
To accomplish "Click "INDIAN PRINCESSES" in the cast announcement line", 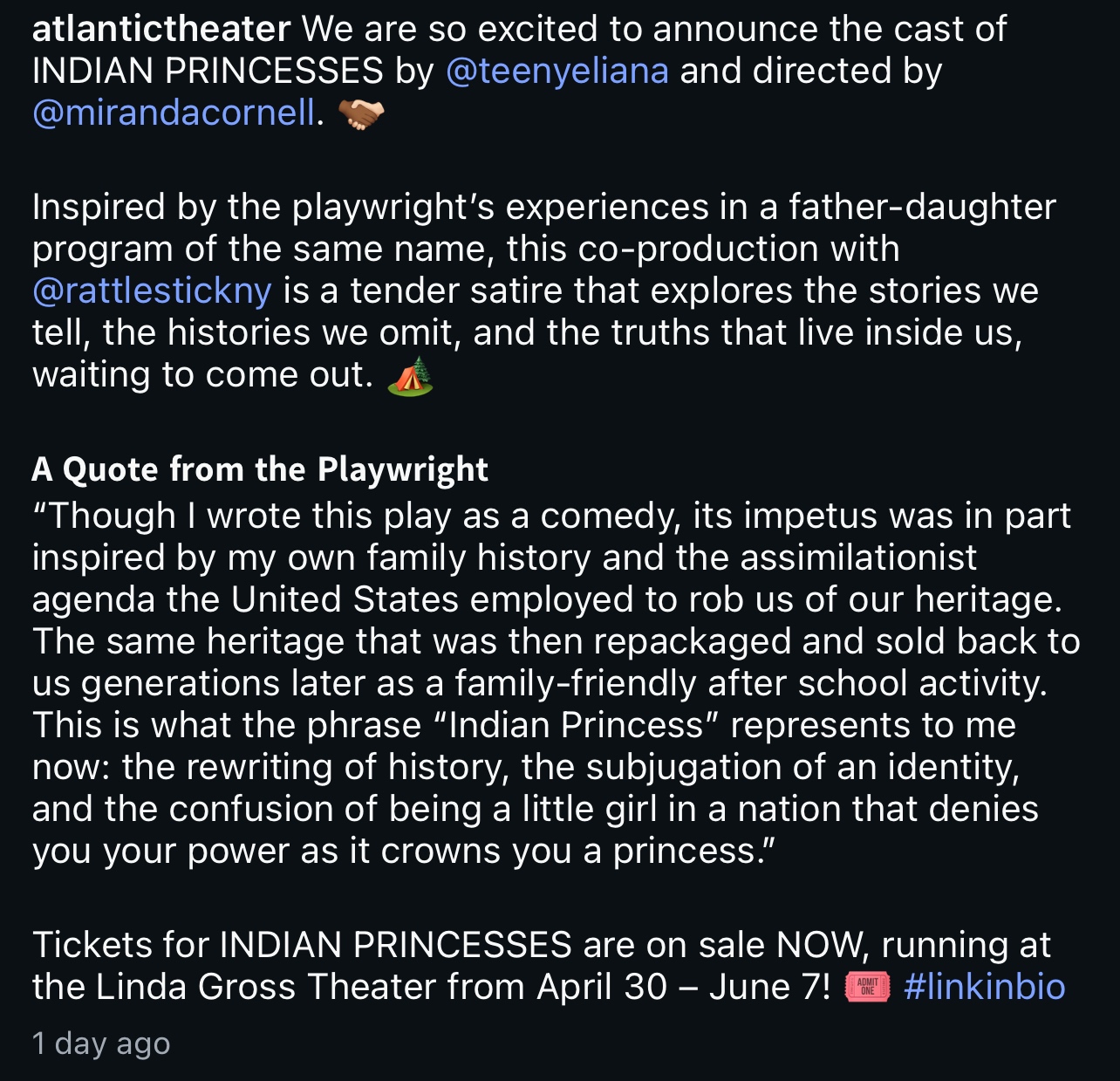I will pos(208,72).
